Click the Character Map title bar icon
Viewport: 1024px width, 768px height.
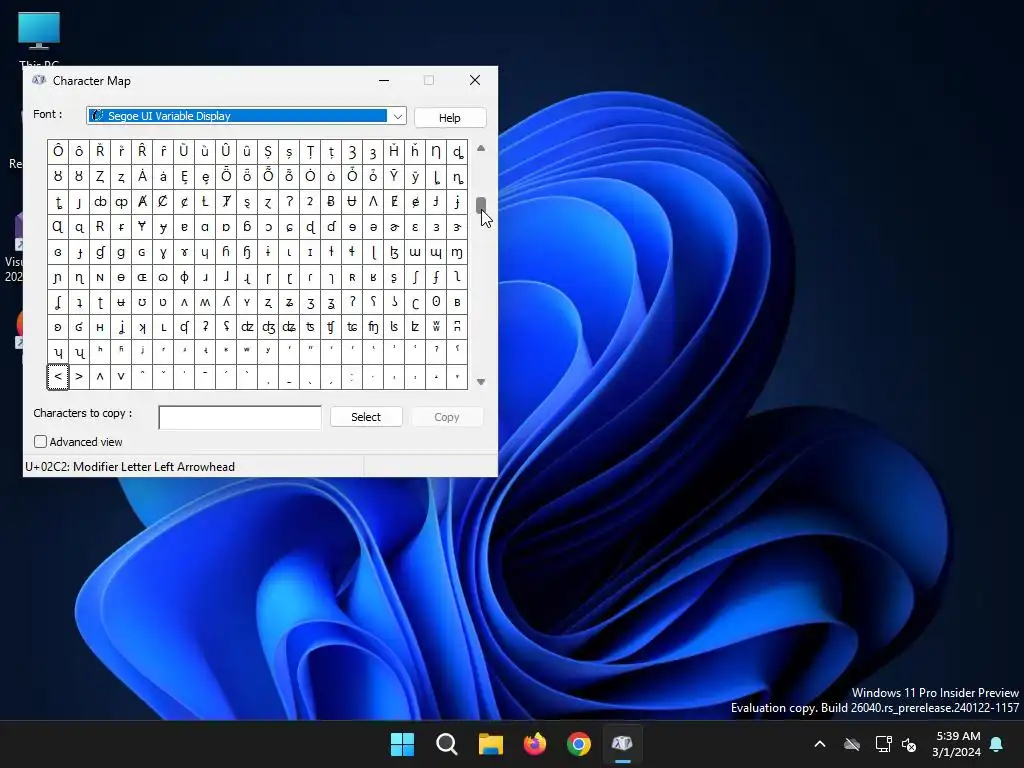click(39, 80)
